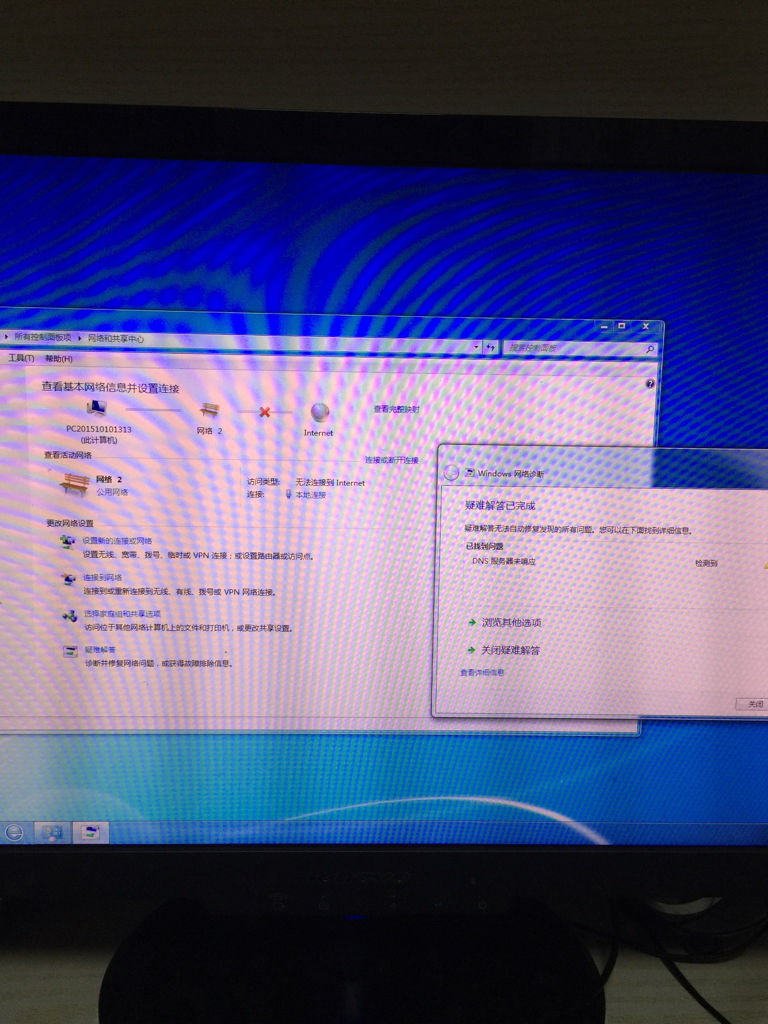Viewport: 768px width, 1024px height.
Task: Open Internet Explorer from the taskbar
Action: pos(14,832)
